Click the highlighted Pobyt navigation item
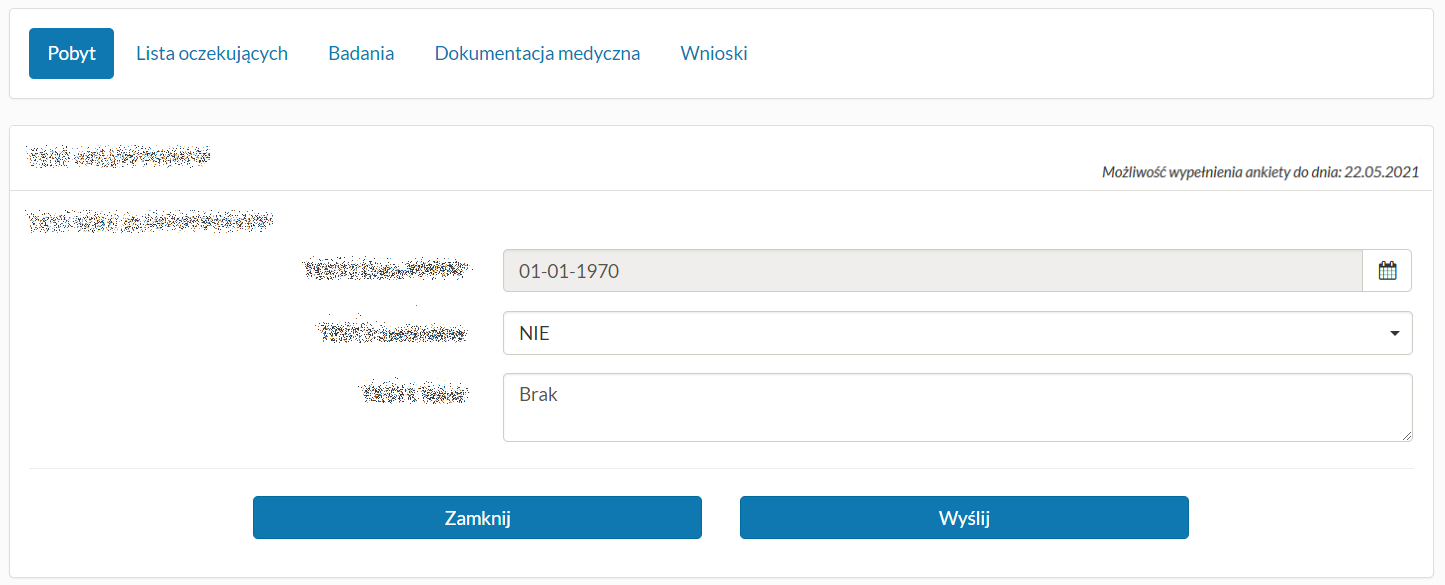Screen dimensions: 1445x585 coord(71,53)
